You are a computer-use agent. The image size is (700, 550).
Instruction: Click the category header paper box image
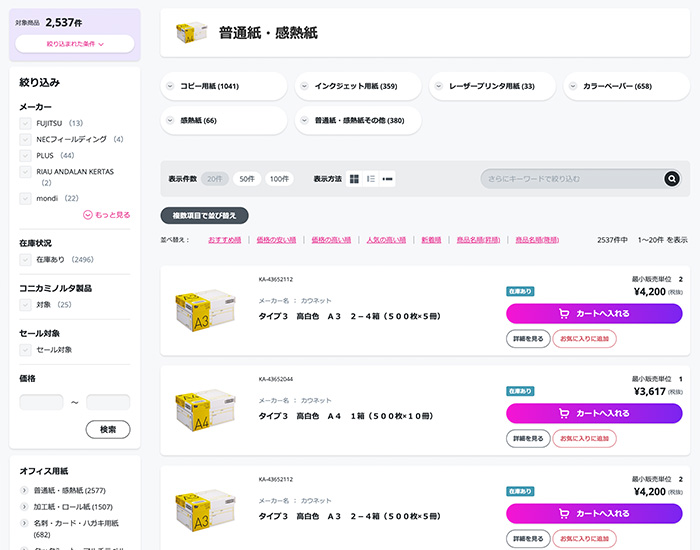[192, 33]
